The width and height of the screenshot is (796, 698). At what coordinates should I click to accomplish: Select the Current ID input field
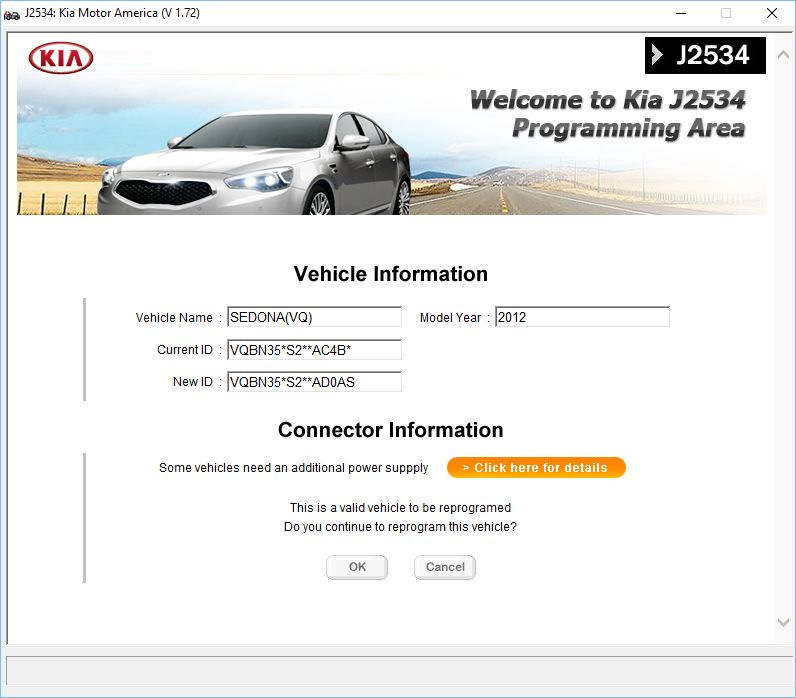click(314, 350)
